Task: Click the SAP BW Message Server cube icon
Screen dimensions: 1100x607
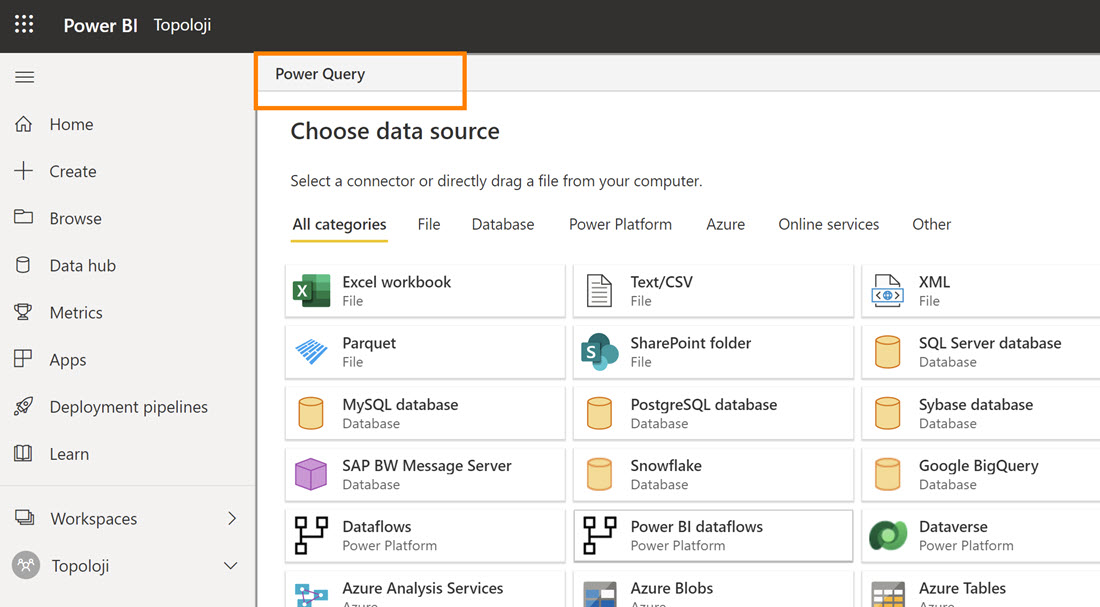Action: tap(311, 474)
